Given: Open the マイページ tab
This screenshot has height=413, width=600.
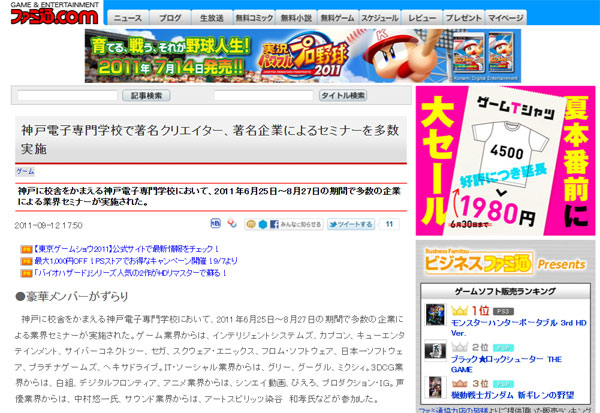Looking at the screenshot, I should pyautogui.click(x=505, y=18).
